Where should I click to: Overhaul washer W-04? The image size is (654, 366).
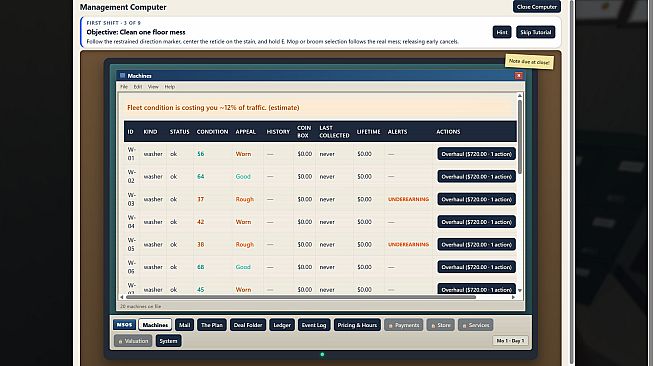click(x=476, y=222)
